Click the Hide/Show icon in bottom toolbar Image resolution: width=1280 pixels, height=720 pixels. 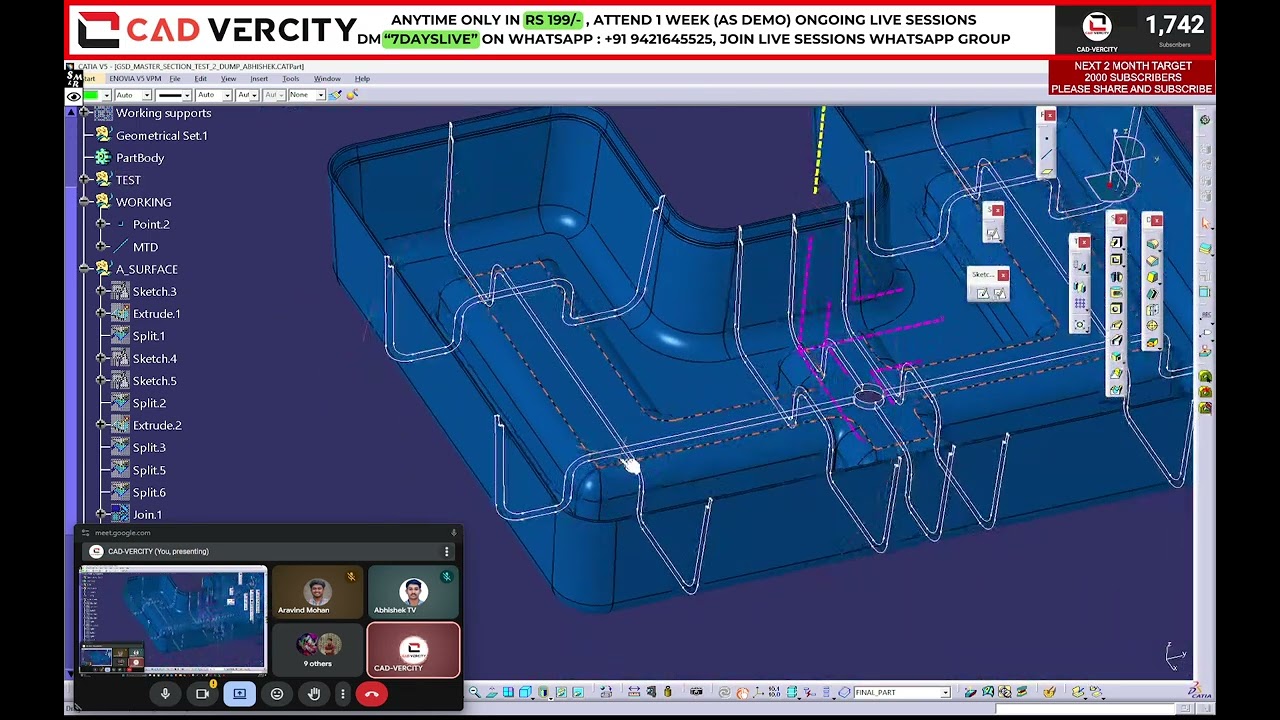[x=562, y=692]
